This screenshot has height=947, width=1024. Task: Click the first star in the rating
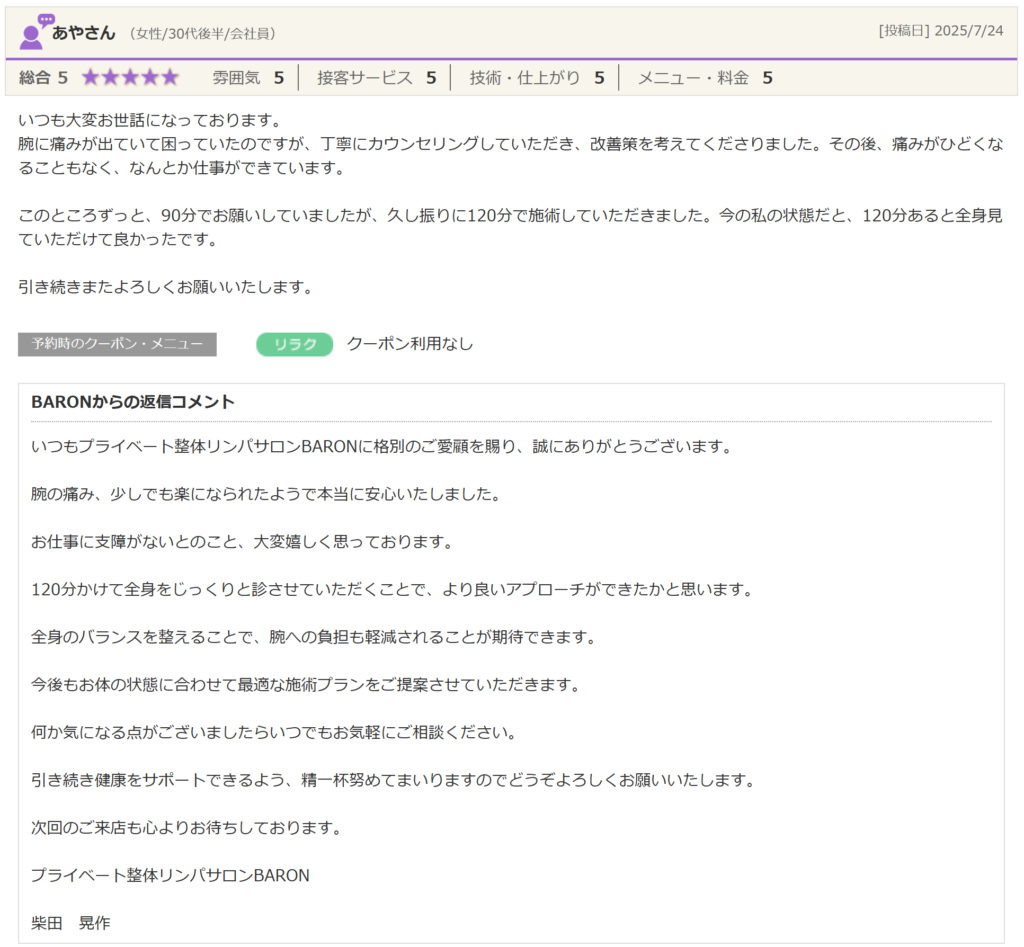[91, 78]
